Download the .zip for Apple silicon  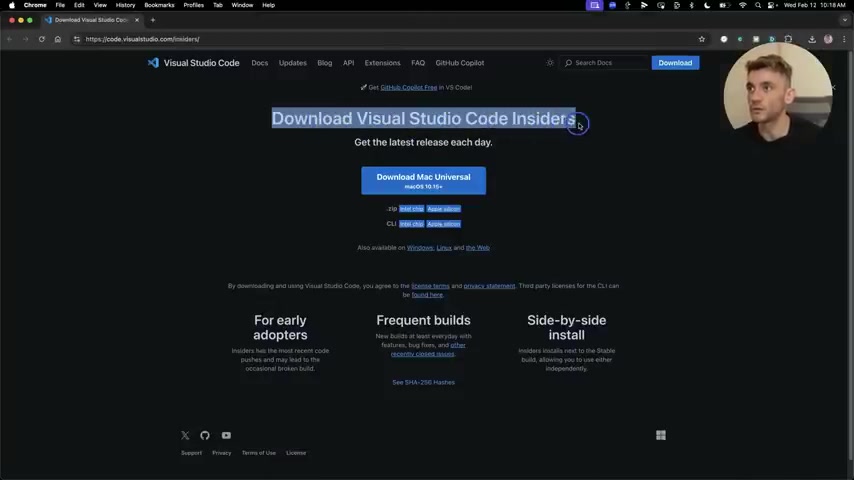click(x=443, y=209)
